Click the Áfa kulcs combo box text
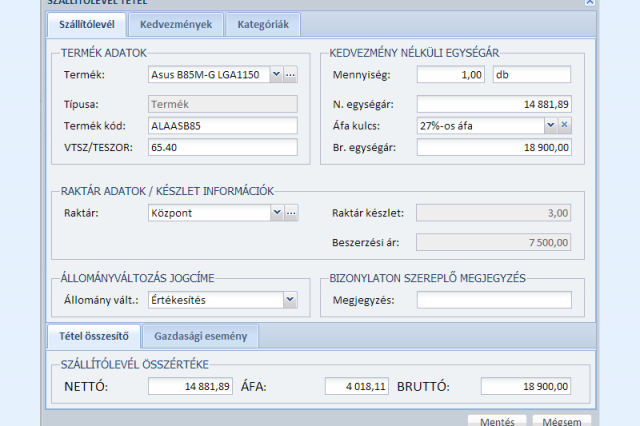 [x=481, y=126]
